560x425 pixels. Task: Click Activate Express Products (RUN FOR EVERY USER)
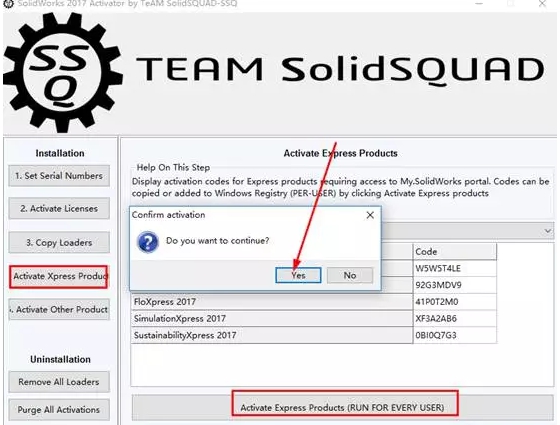pos(343,408)
